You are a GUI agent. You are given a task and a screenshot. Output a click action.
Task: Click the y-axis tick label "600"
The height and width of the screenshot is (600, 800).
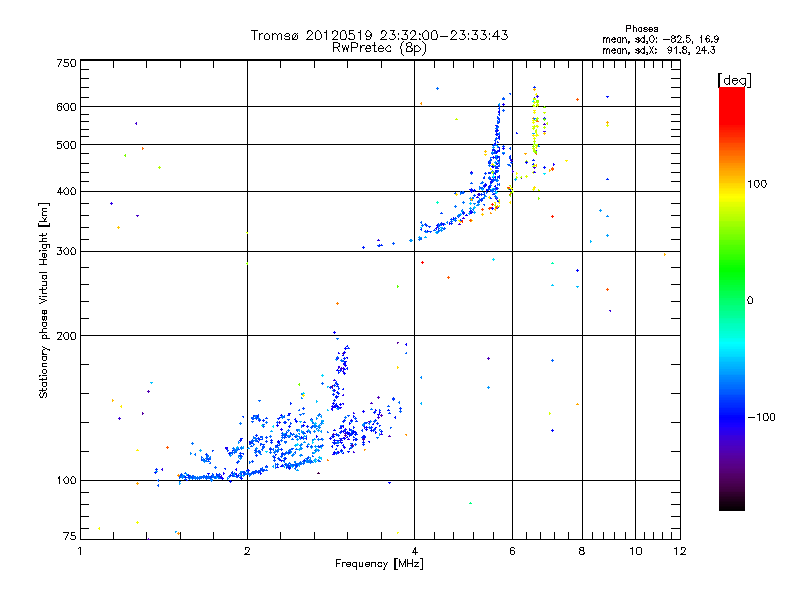point(66,107)
